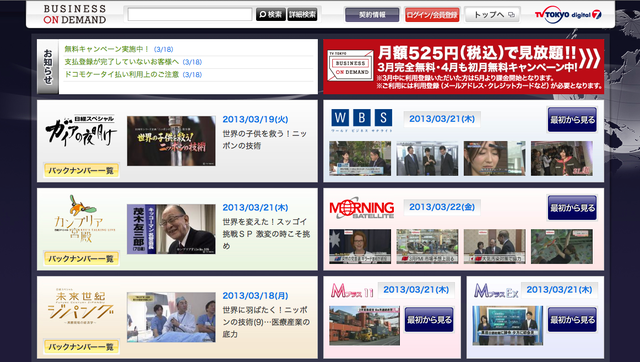Click the カンブリア宮殿 program logo

tap(84, 219)
